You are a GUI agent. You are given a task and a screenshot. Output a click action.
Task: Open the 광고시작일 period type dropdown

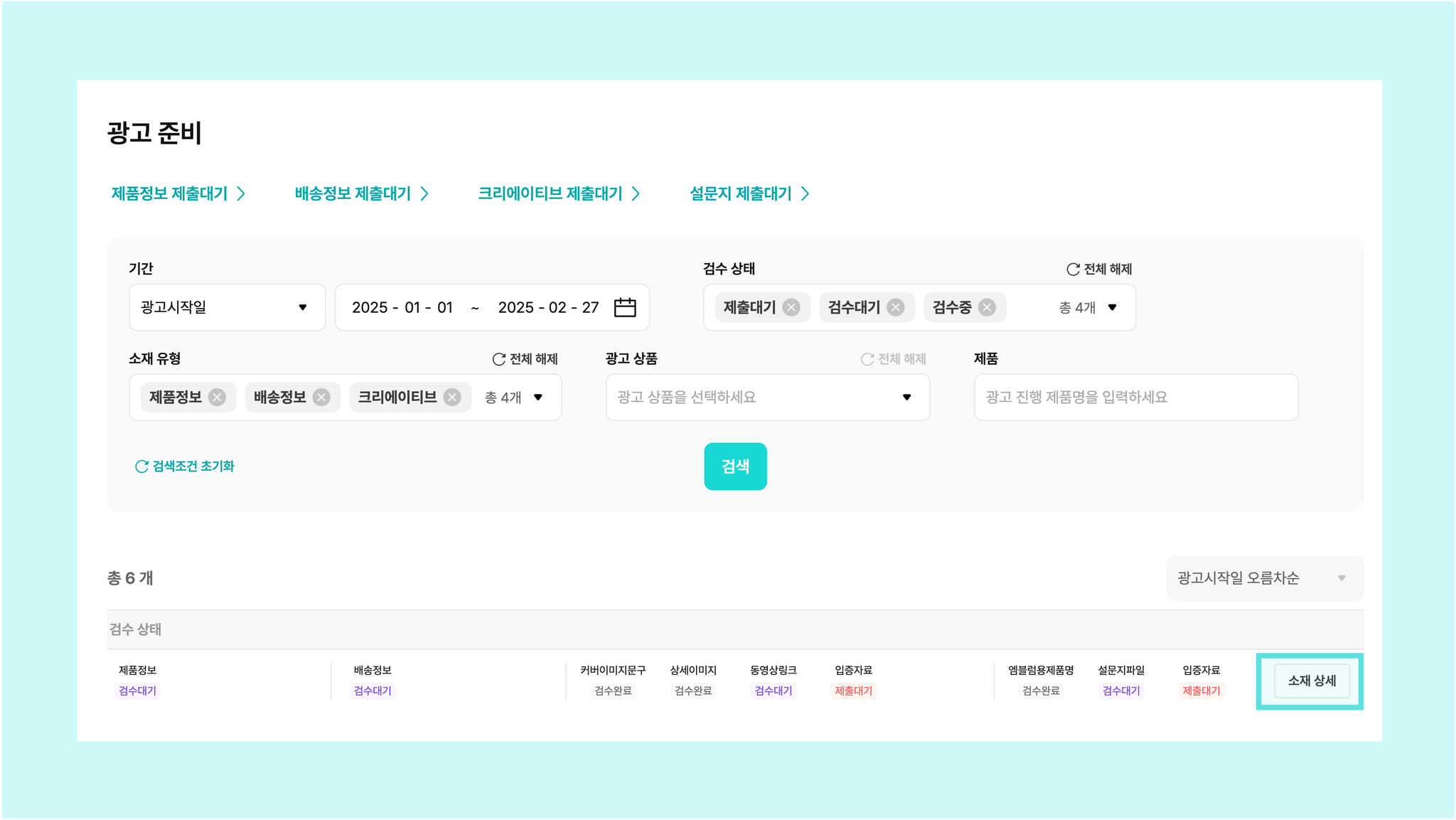227,307
